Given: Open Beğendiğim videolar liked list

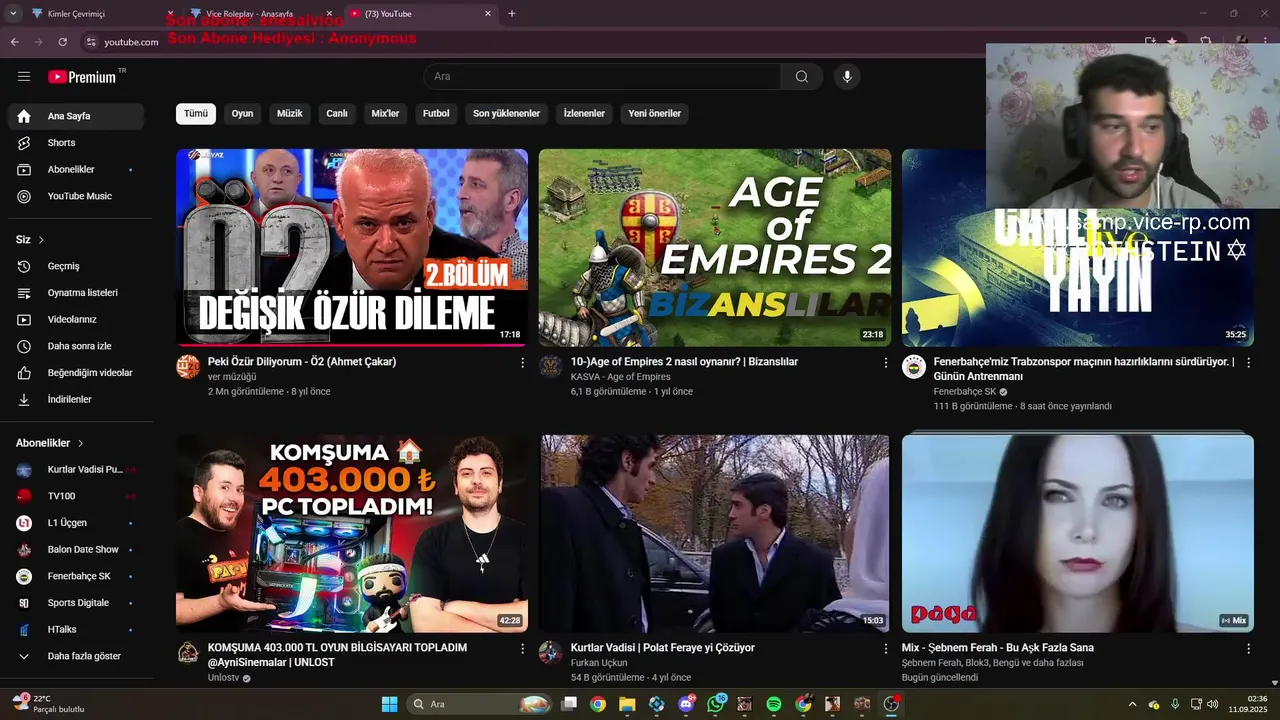Looking at the screenshot, I should [76, 373].
